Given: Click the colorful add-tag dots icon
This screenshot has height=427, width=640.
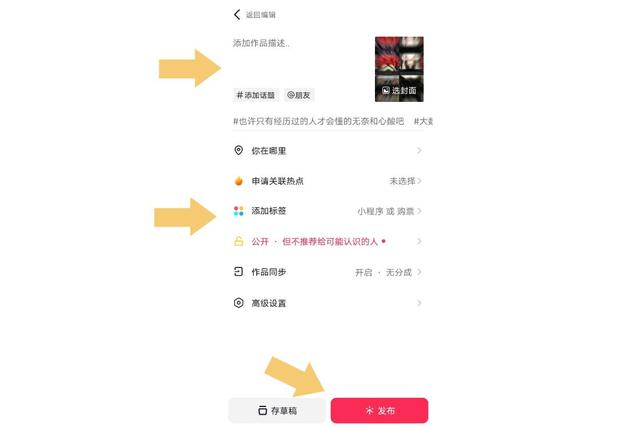Looking at the screenshot, I should [x=238, y=211].
